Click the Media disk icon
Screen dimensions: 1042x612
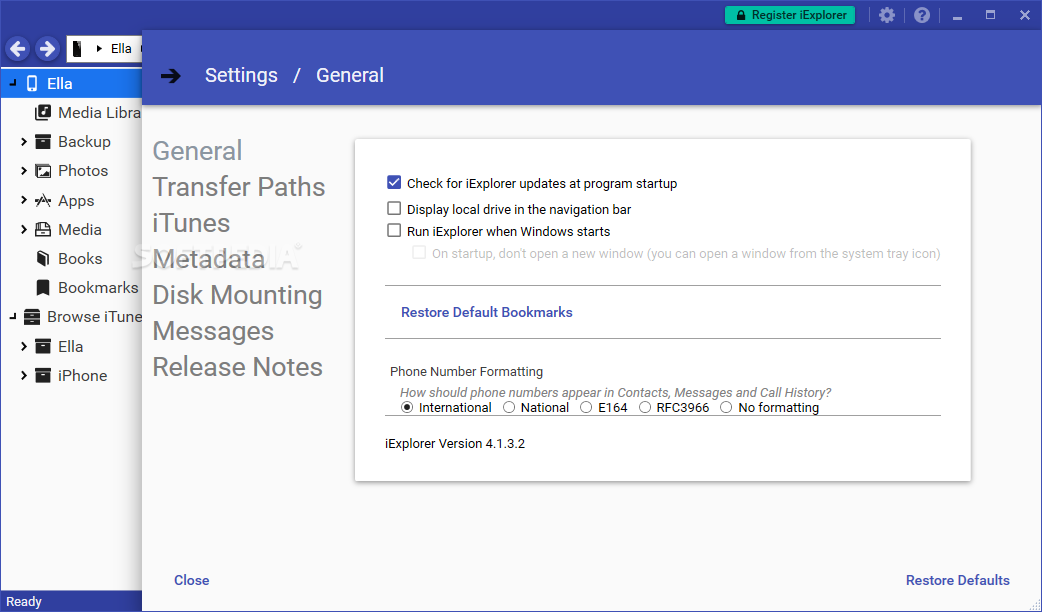pos(43,229)
